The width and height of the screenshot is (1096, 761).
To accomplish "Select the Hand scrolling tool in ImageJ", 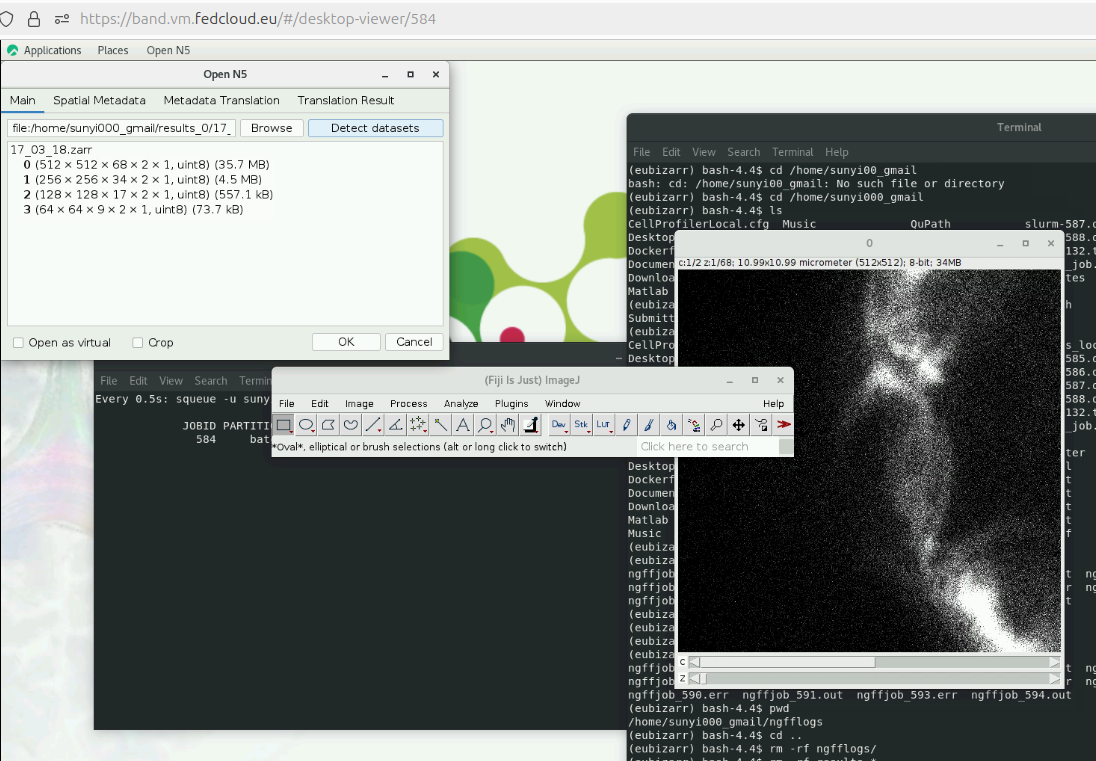I will click(507, 425).
